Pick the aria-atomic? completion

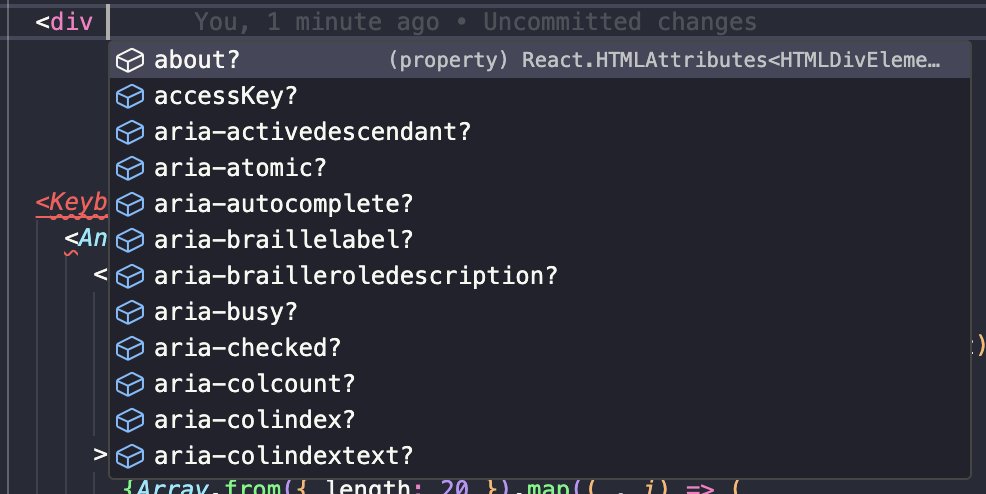click(x=540, y=168)
